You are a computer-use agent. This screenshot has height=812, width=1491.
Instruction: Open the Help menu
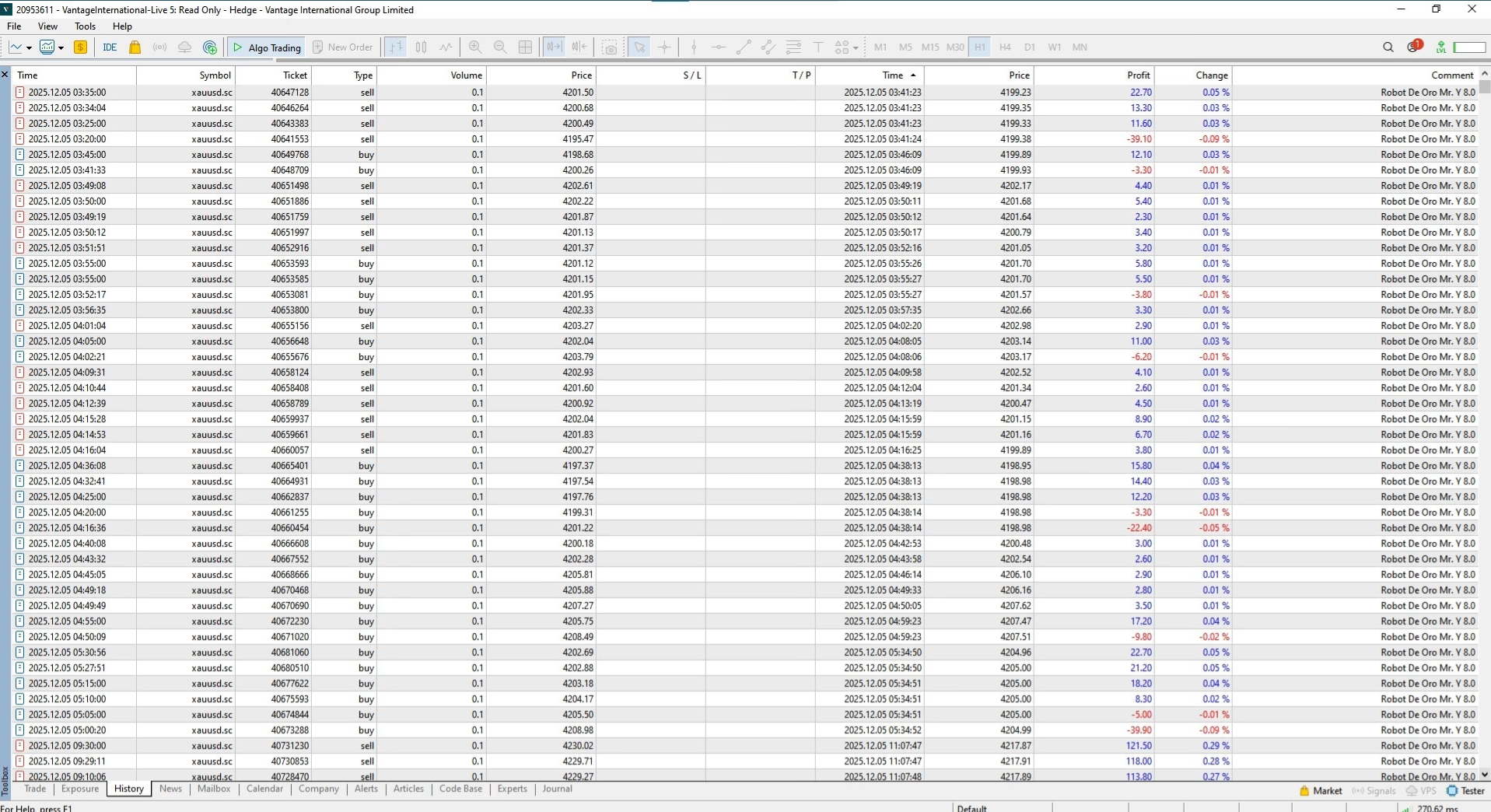(122, 26)
